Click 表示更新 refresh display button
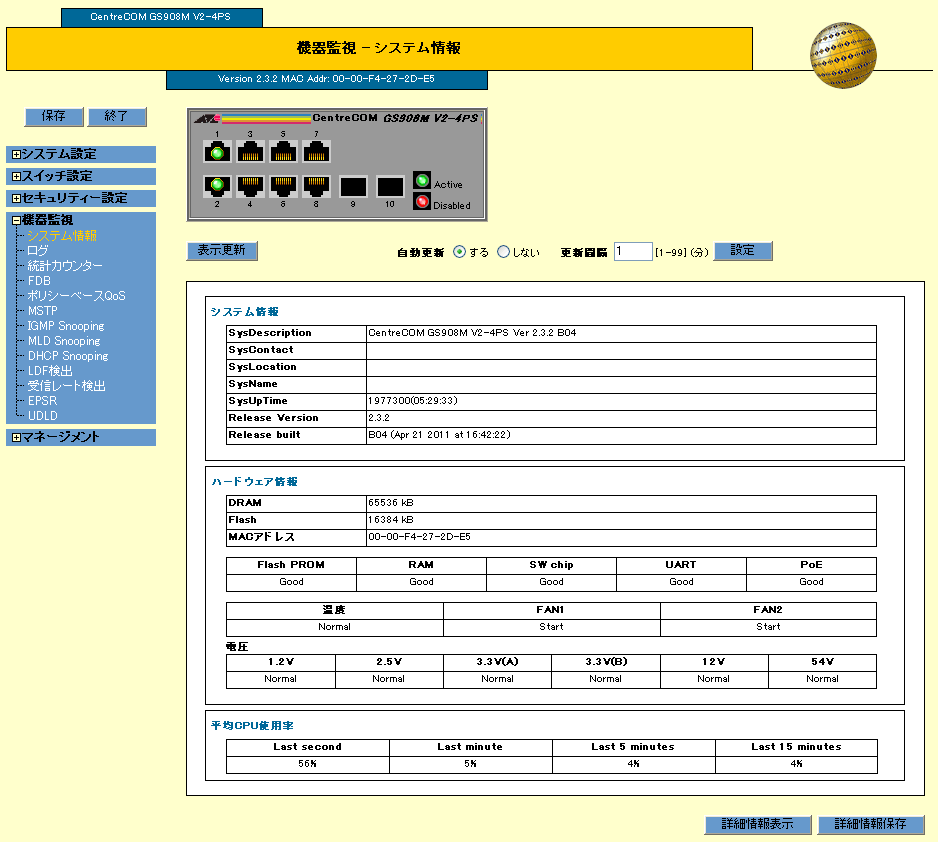 (222, 251)
